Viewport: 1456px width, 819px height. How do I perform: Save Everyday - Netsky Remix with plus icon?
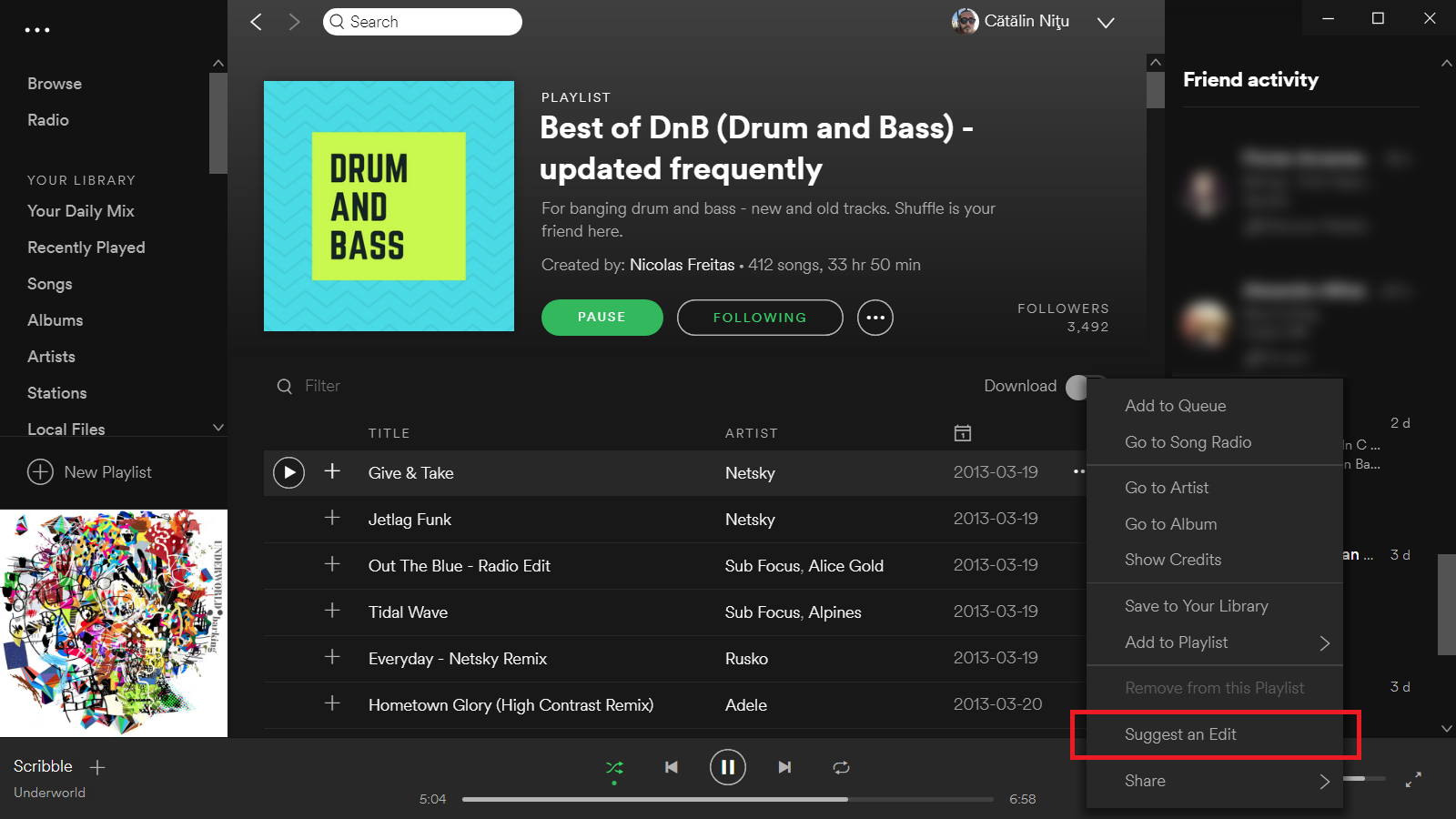click(x=332, y=656)
